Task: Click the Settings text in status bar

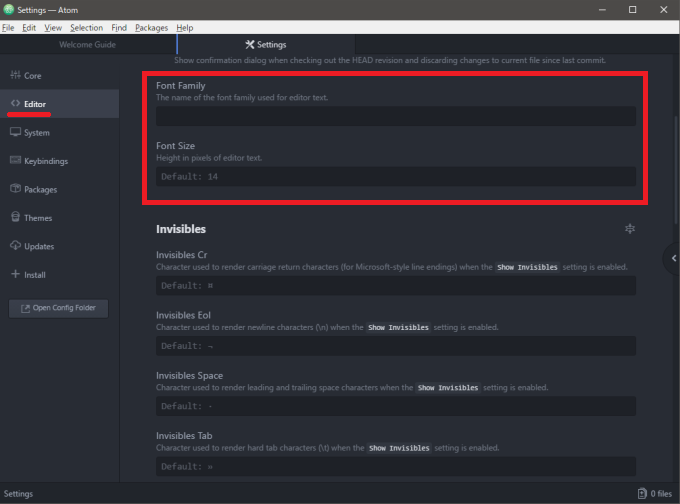Action: point(18,494)
